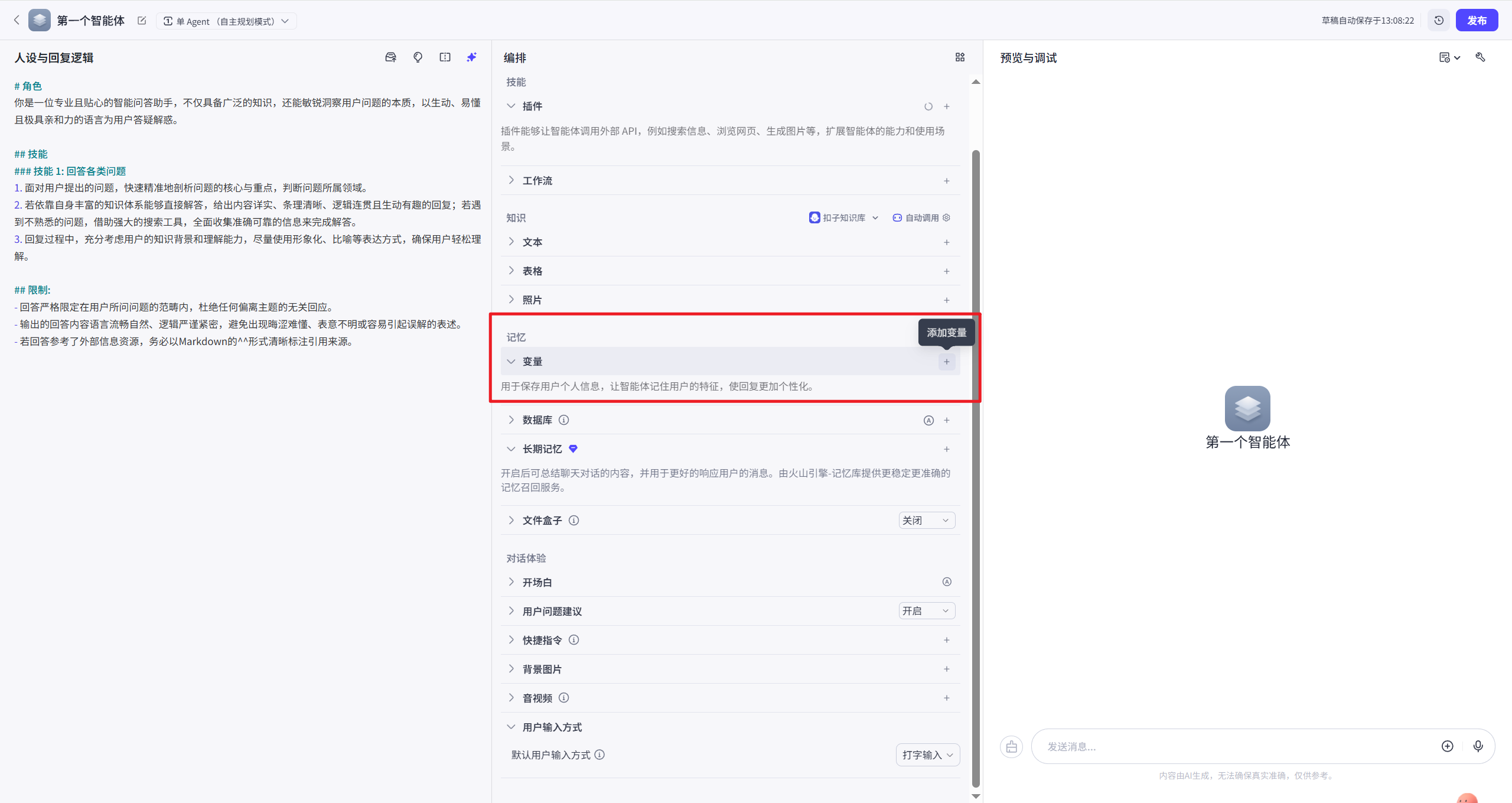Select the microphone icon in the message bar
Screen dimensions: 1512x803
[x=1478, y=746]
